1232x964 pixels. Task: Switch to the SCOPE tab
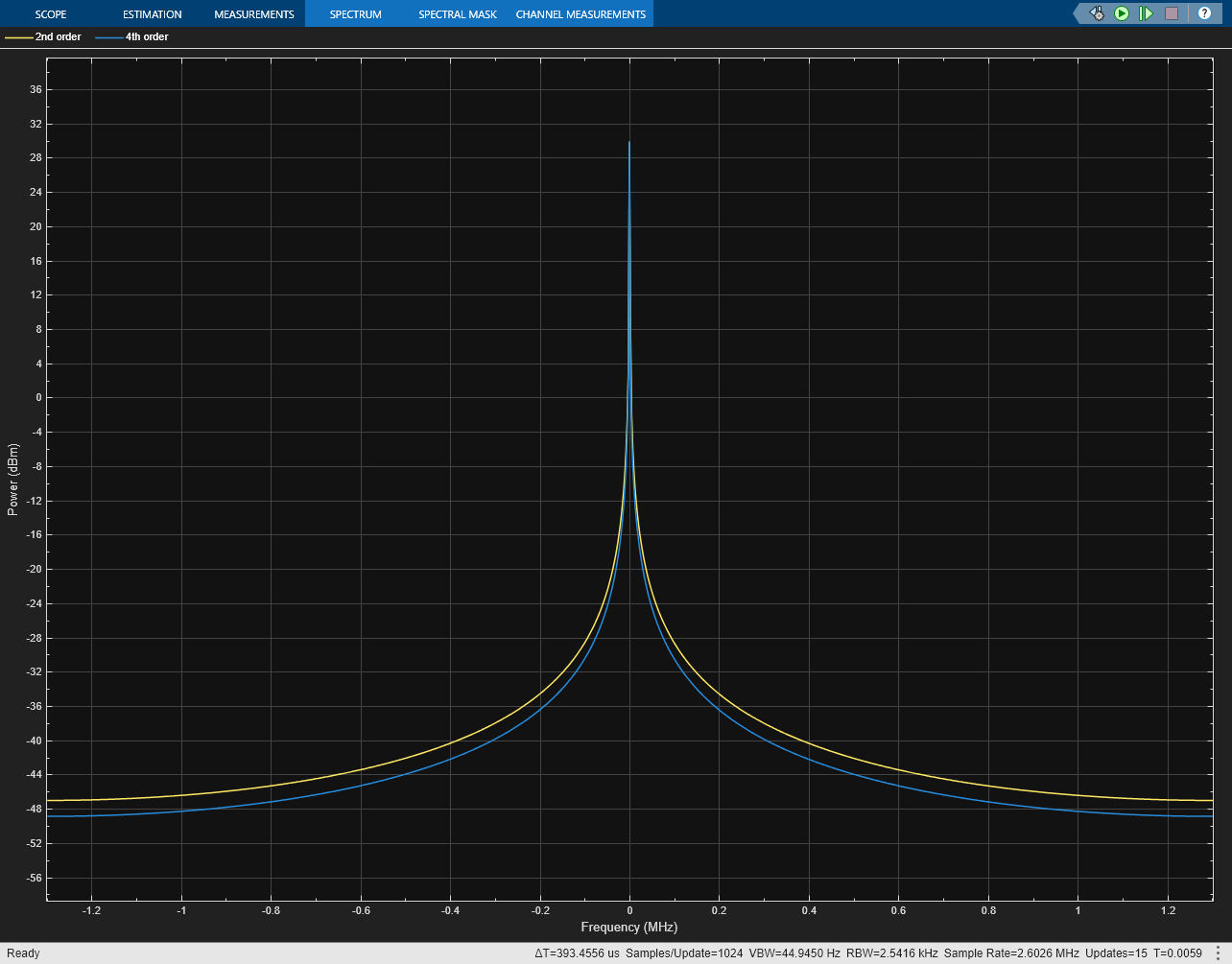click(x=51, y=13)
